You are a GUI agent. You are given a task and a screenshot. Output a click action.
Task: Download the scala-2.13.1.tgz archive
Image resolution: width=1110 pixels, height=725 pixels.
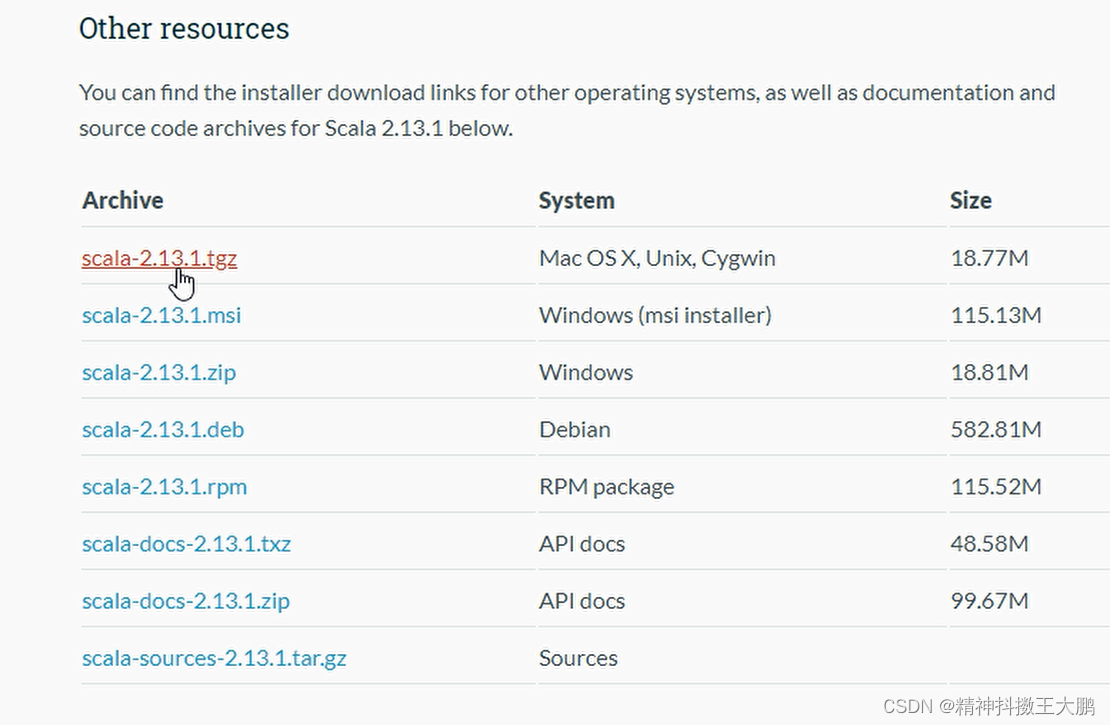(159, 258)
